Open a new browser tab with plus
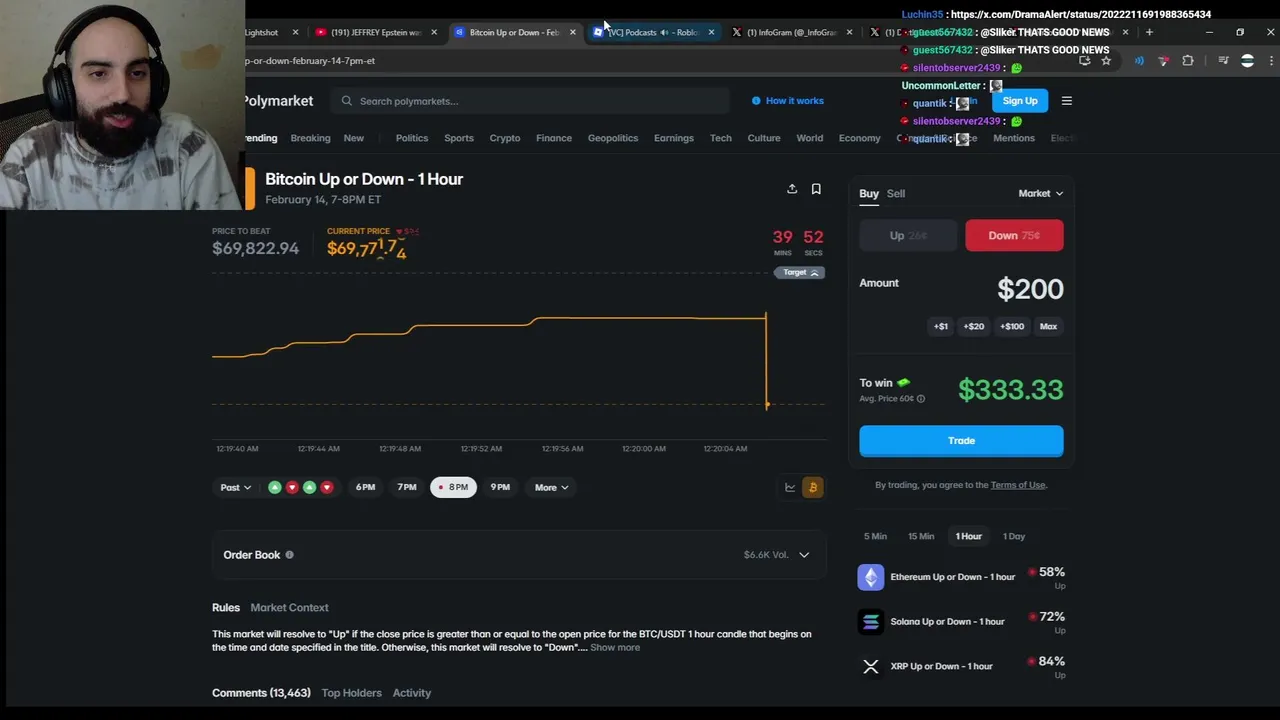The height and width of the screenshot is (720, 1280). tap(1149, 32)
